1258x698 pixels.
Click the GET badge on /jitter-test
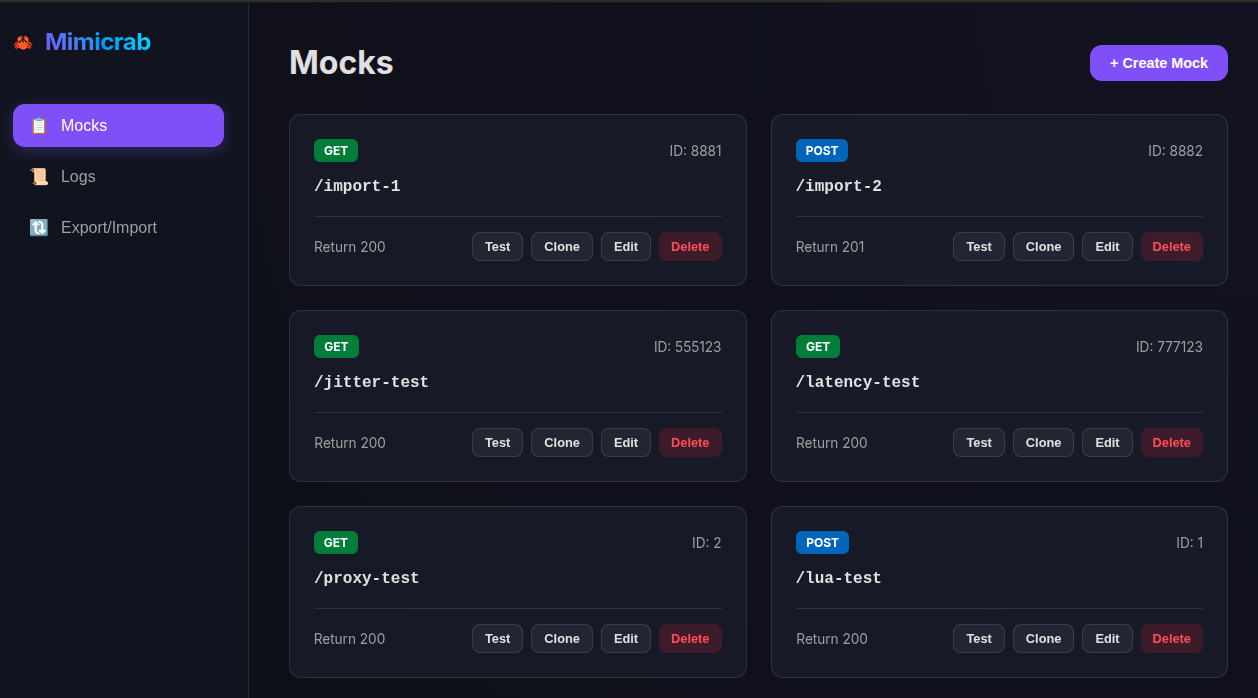[x=336, y=346]
